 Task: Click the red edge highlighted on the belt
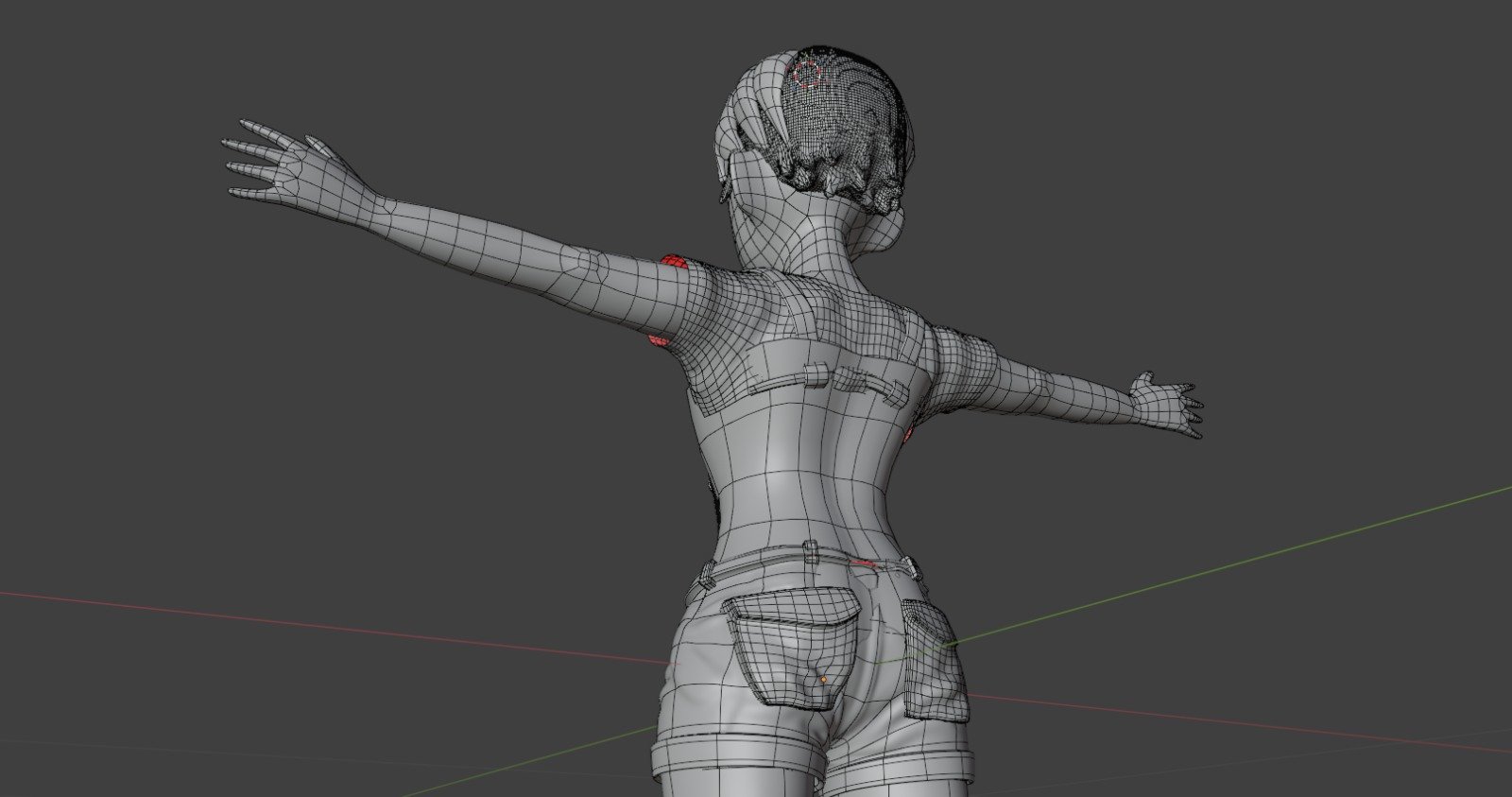coord(865,563)
